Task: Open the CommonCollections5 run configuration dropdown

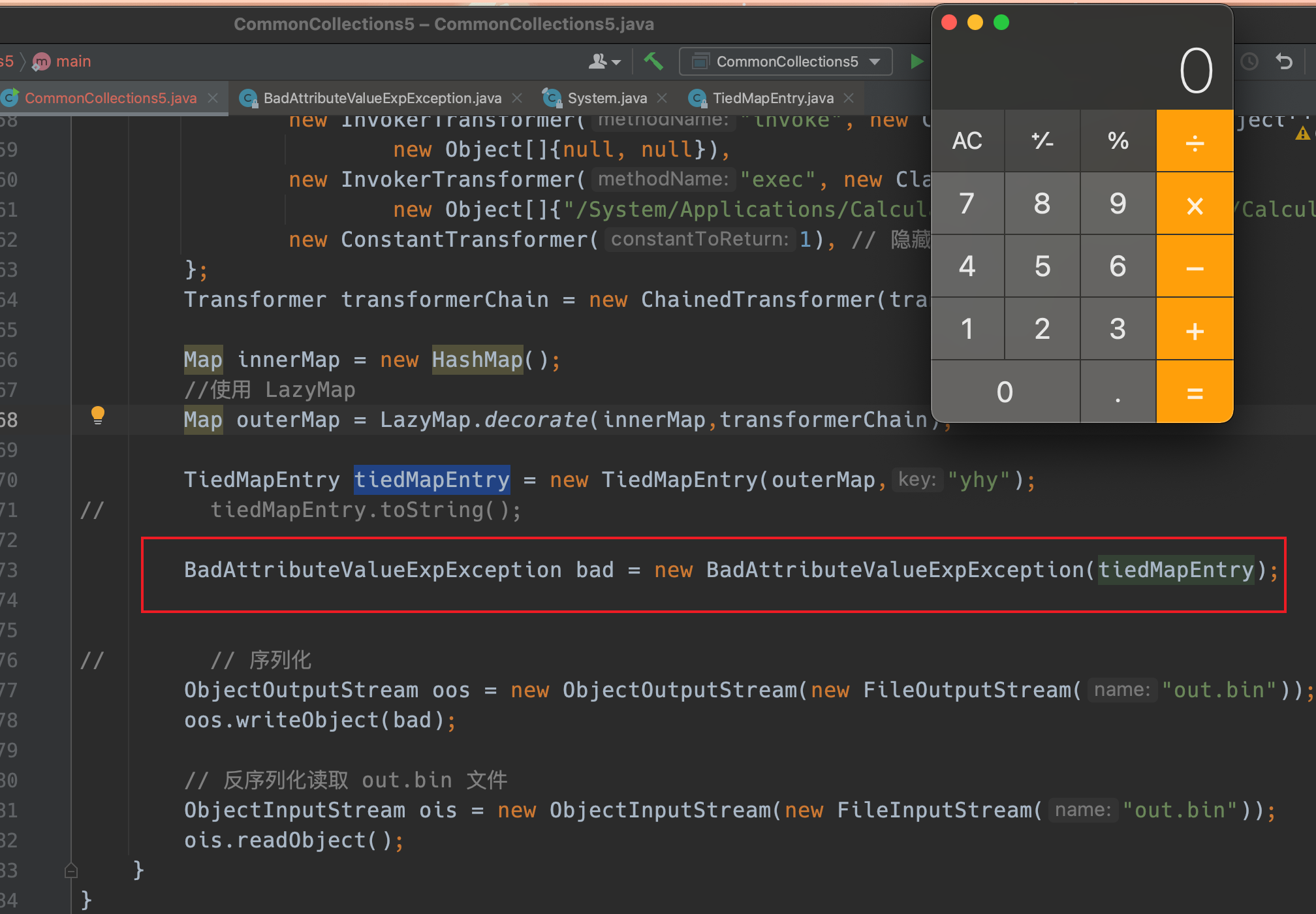Action: [786, 61]
